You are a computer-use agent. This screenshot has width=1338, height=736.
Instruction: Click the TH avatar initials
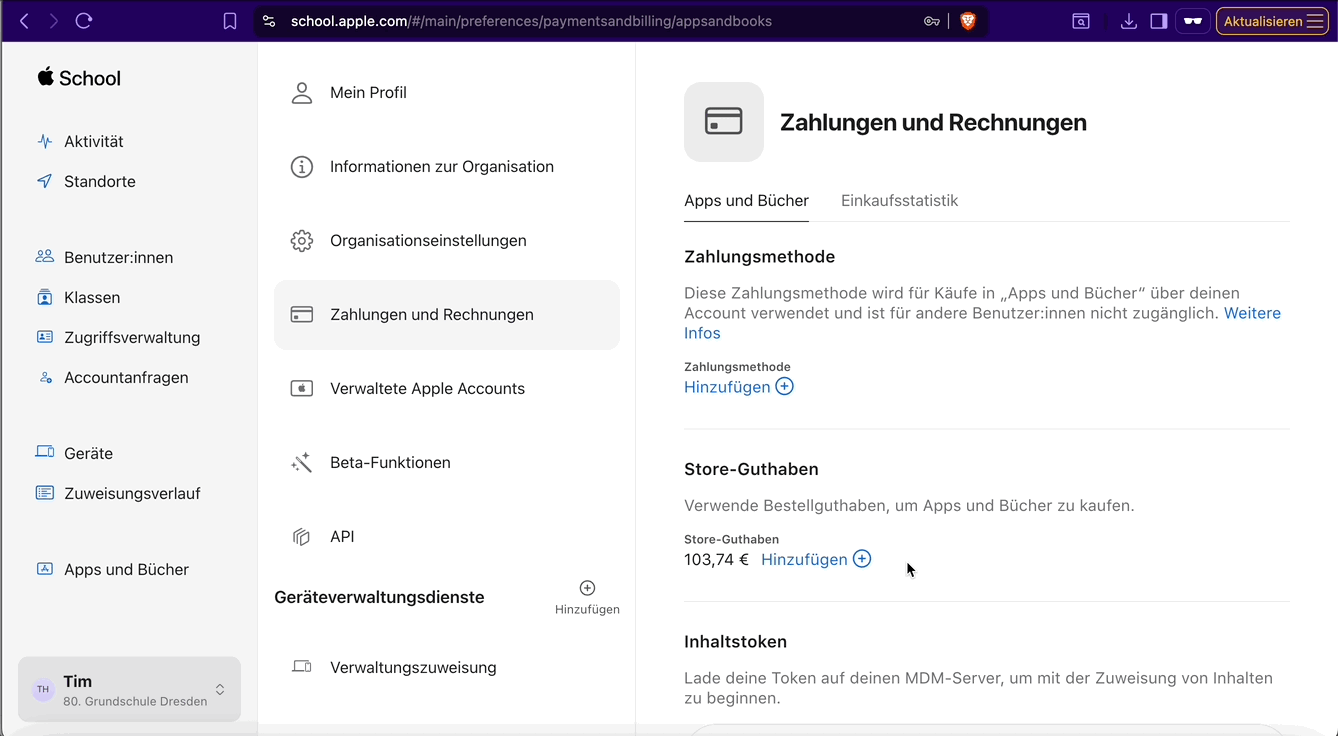[43, 689]
